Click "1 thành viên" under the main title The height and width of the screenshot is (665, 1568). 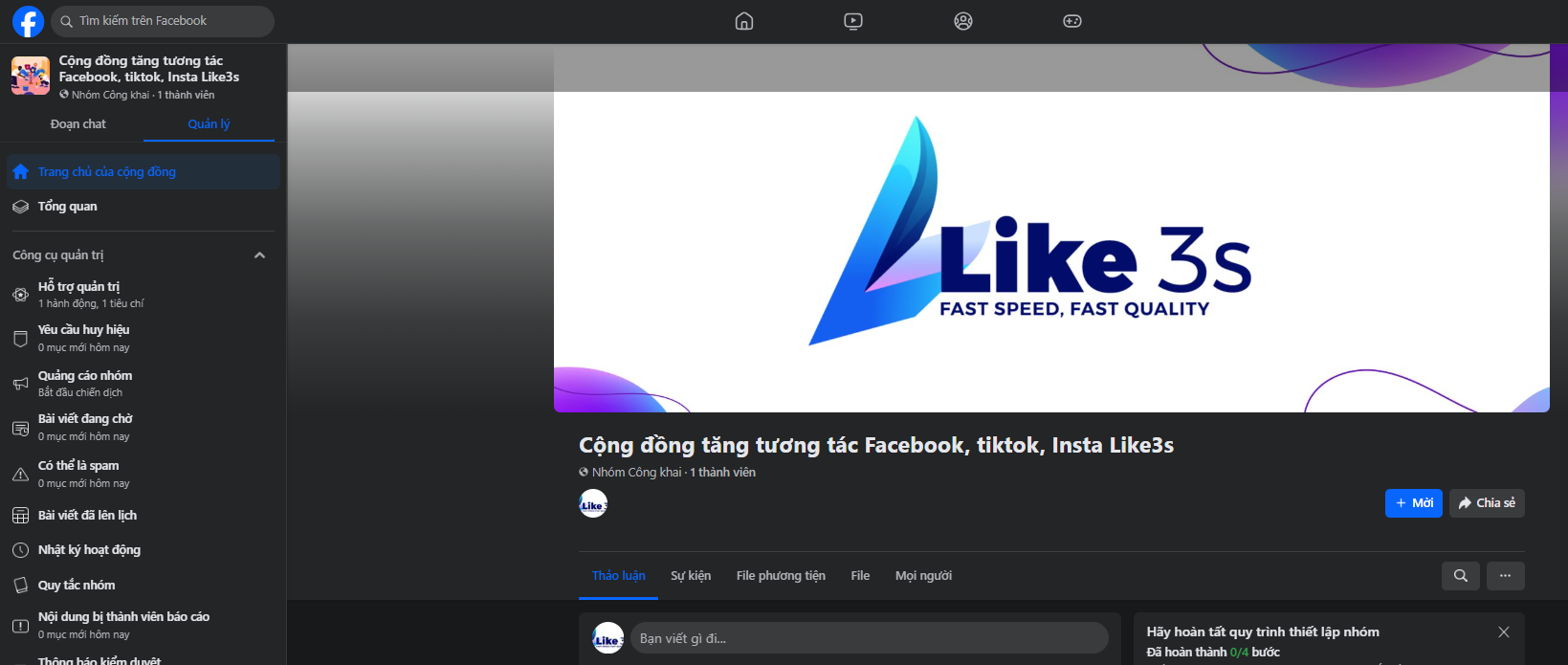722,473
